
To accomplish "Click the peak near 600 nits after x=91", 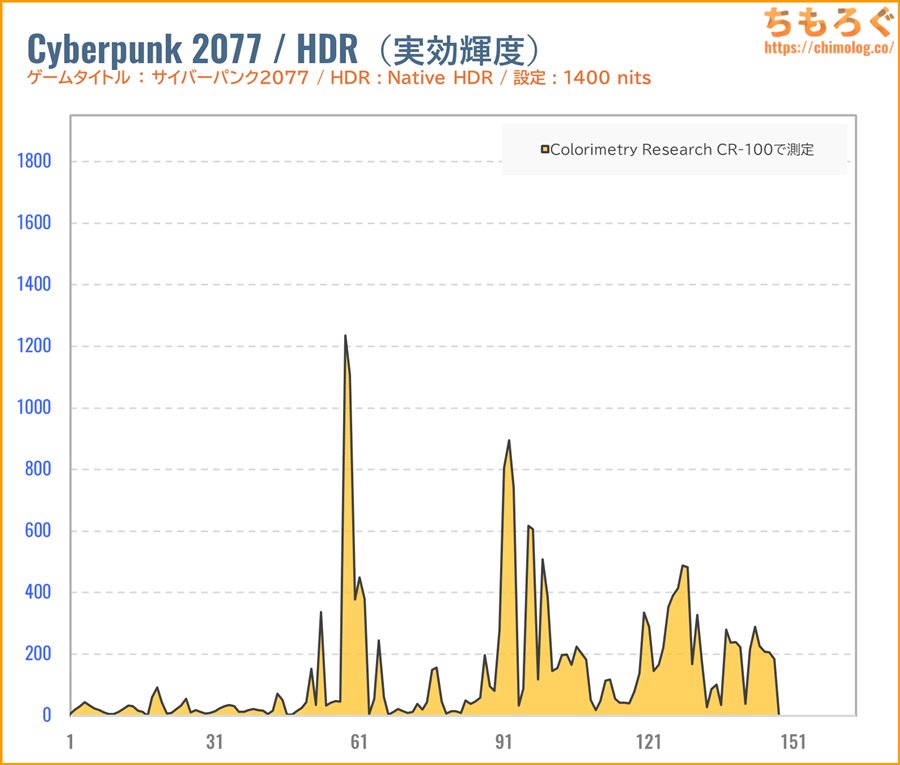I will [529, 527].
